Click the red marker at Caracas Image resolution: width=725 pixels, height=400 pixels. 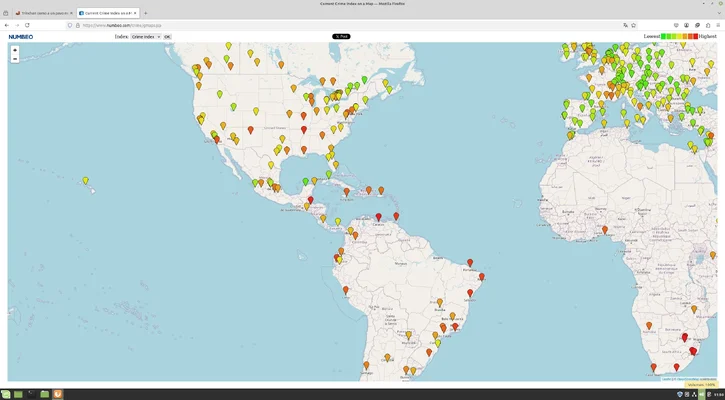[x=379, y=216]
